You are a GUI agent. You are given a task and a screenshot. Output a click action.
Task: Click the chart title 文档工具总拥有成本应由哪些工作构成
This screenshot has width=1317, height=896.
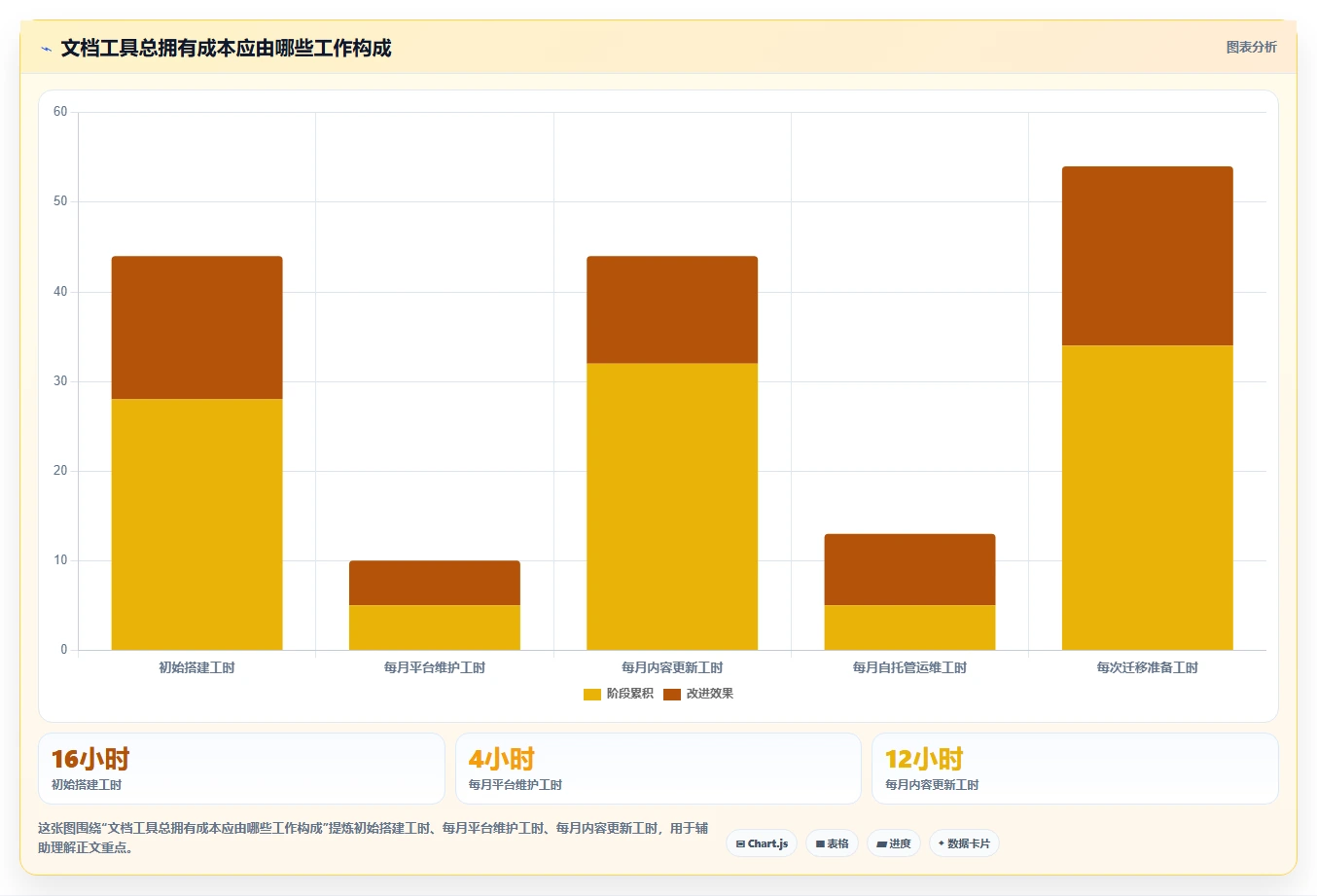click(x=226, y=48)
